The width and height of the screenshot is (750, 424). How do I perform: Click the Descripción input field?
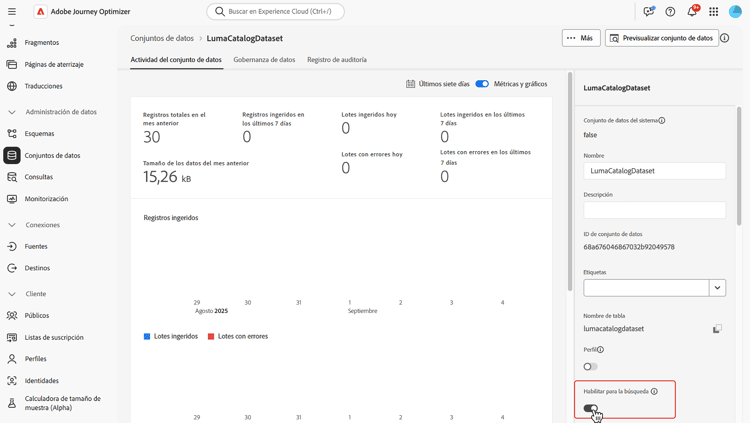click(654, 210)
